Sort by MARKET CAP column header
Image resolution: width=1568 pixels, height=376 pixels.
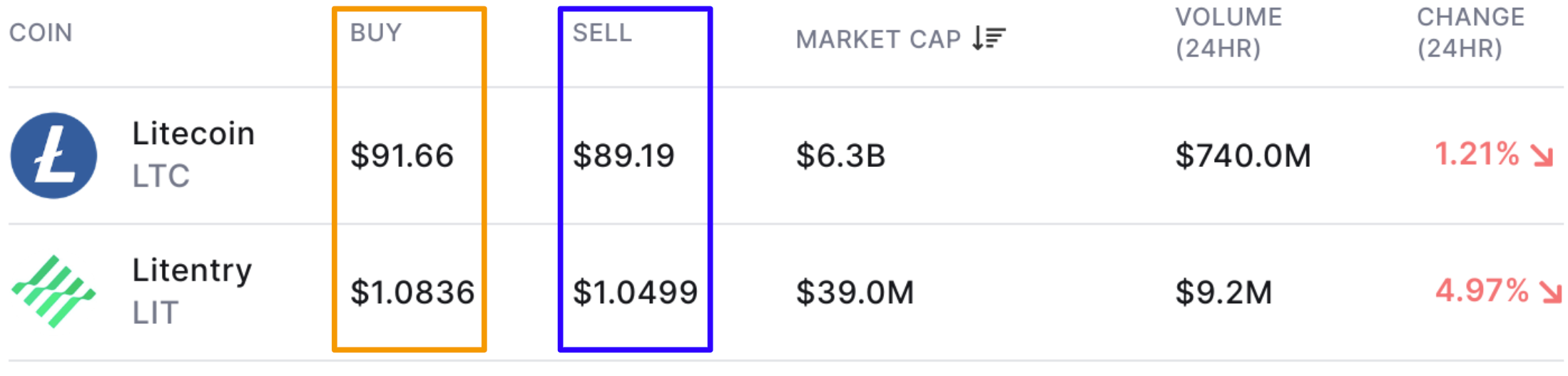click(878, 39)
